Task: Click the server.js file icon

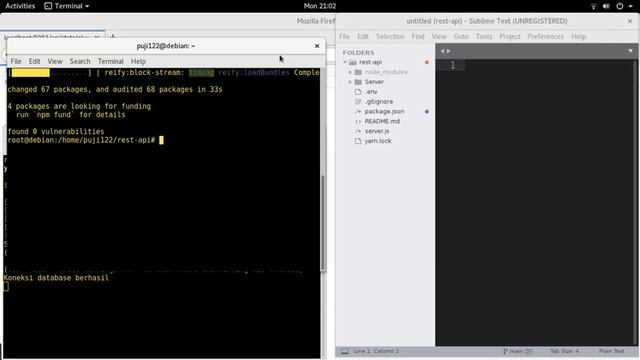Action: pyautogui.click(x=358, y=131)
